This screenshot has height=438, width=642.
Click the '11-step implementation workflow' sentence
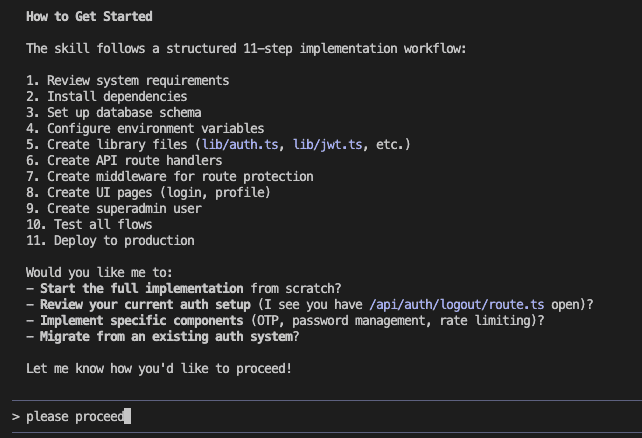246,48
